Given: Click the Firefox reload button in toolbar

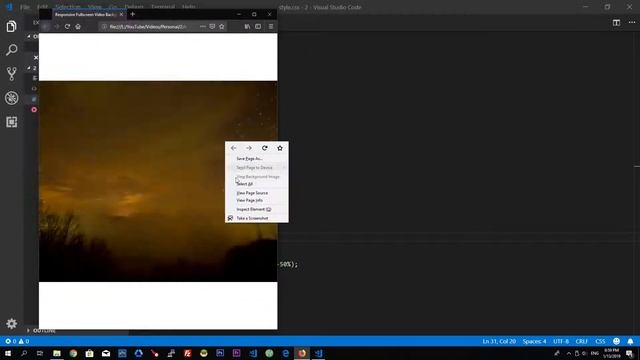Looking at the screenshot, I should (67, 27).
